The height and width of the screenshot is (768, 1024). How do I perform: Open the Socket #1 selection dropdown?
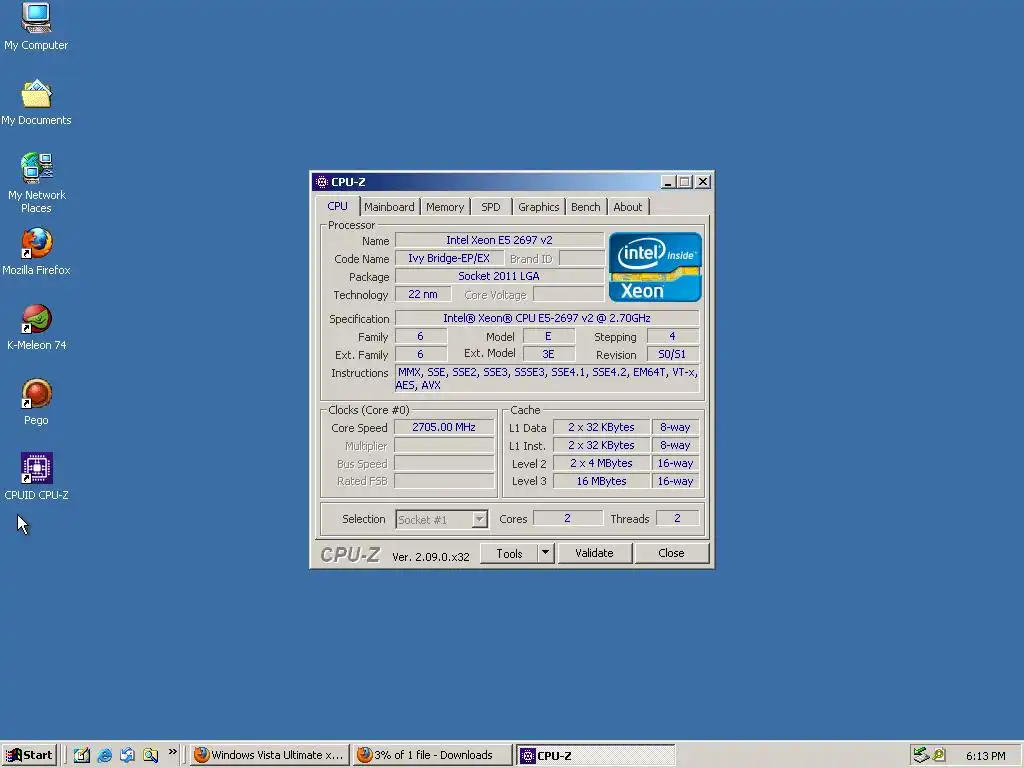click(441, 519)
